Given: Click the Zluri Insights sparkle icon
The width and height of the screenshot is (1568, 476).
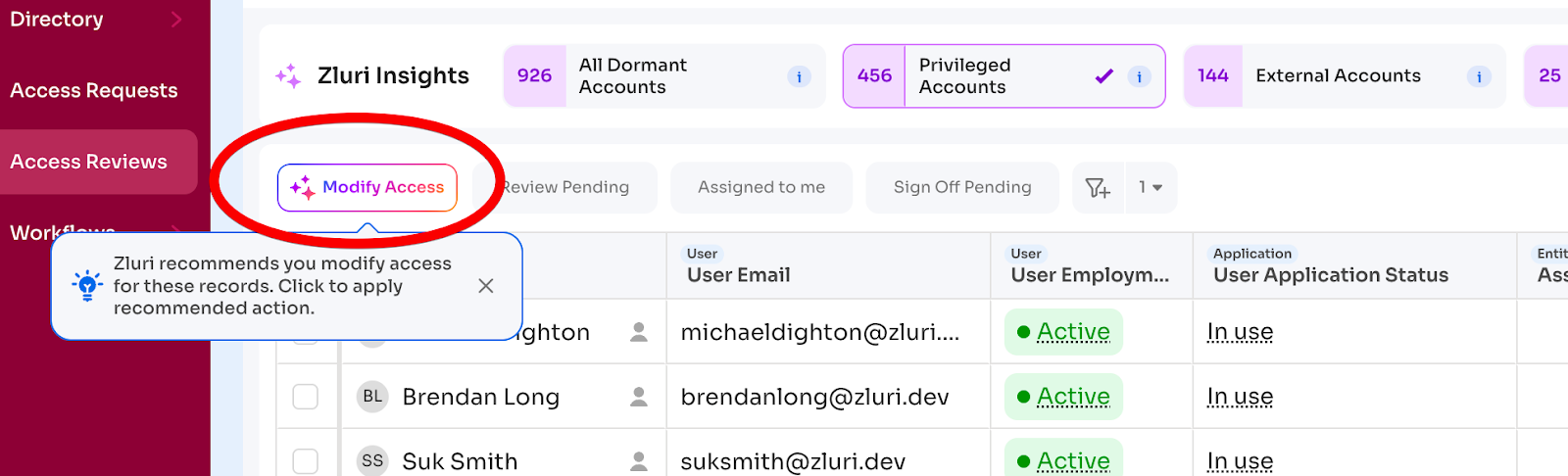Looking at the screenshot, I should click(288, 75).
